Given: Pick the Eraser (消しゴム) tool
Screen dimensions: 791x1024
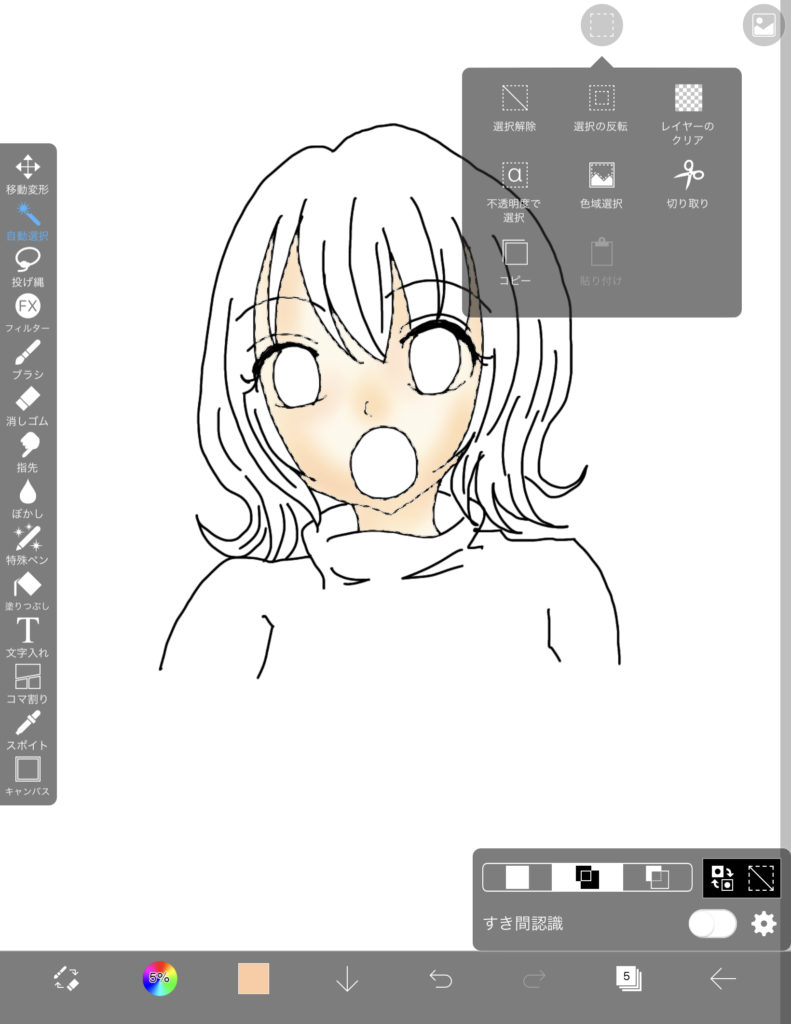Looking at the screenshot, I should click(28, 405).
